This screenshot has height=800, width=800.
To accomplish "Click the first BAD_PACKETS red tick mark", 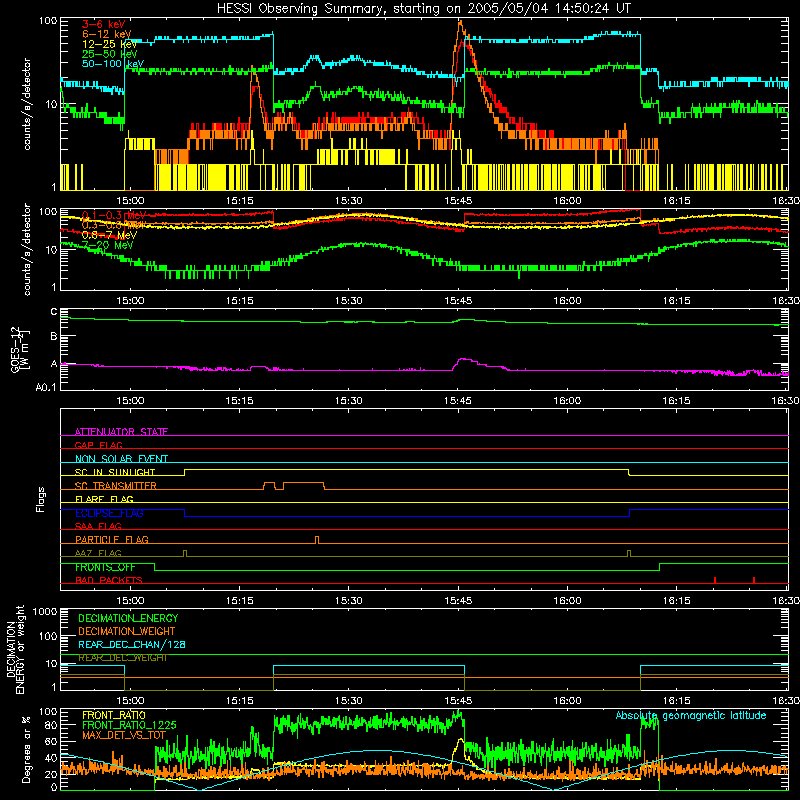I will point(715,580).
